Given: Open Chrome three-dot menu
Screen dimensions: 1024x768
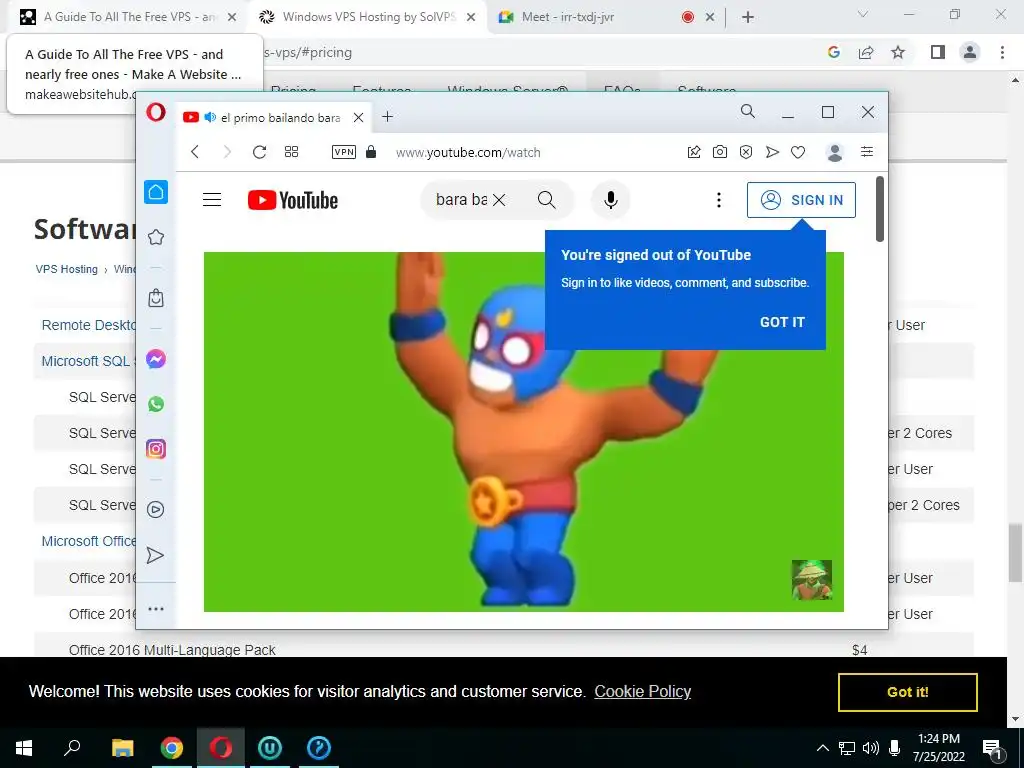Looking at the screenshot, I should pyautogui.click(x=1002, y=52).
